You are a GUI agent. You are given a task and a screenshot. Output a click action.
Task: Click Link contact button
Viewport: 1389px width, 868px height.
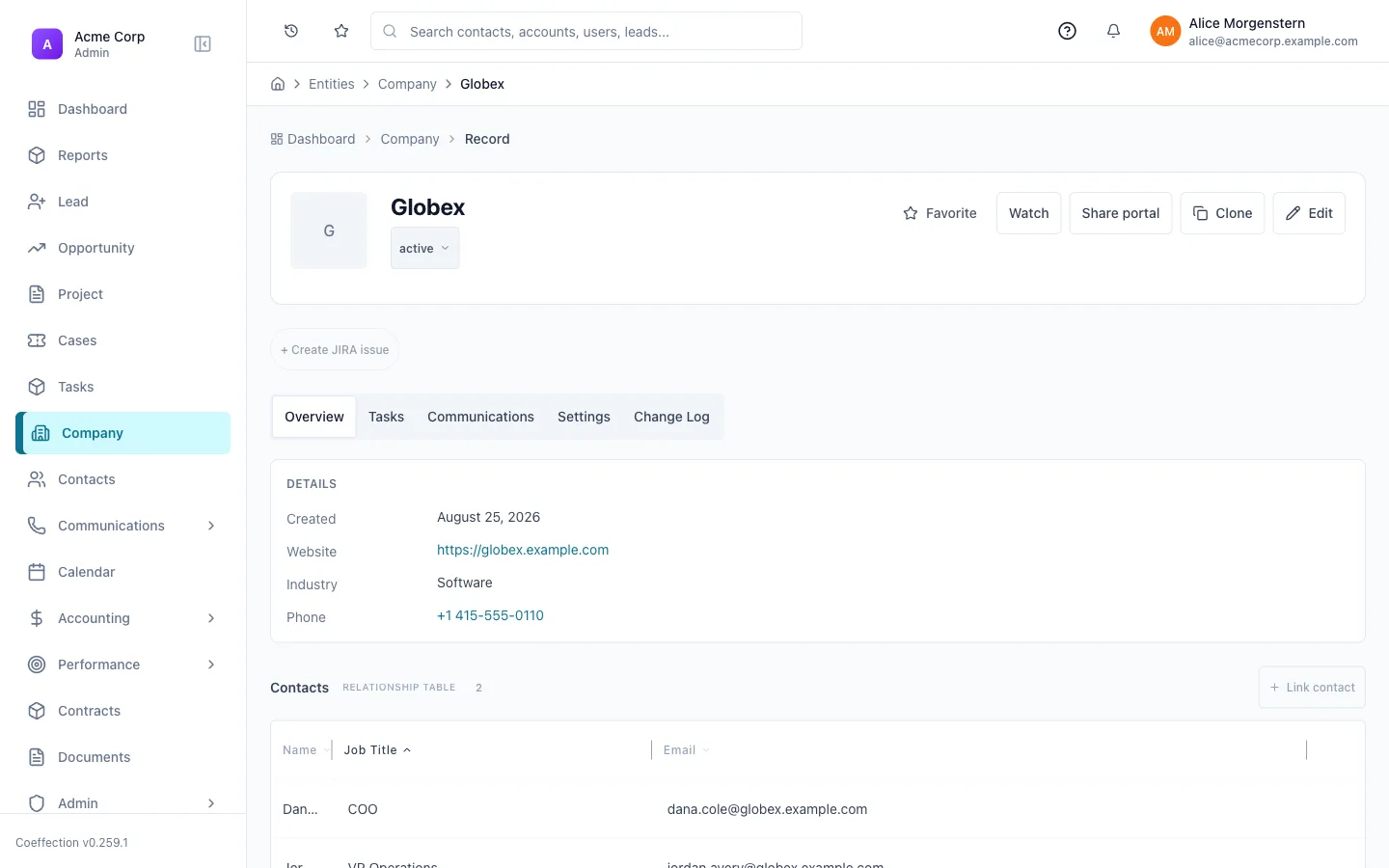point(1312,688)
